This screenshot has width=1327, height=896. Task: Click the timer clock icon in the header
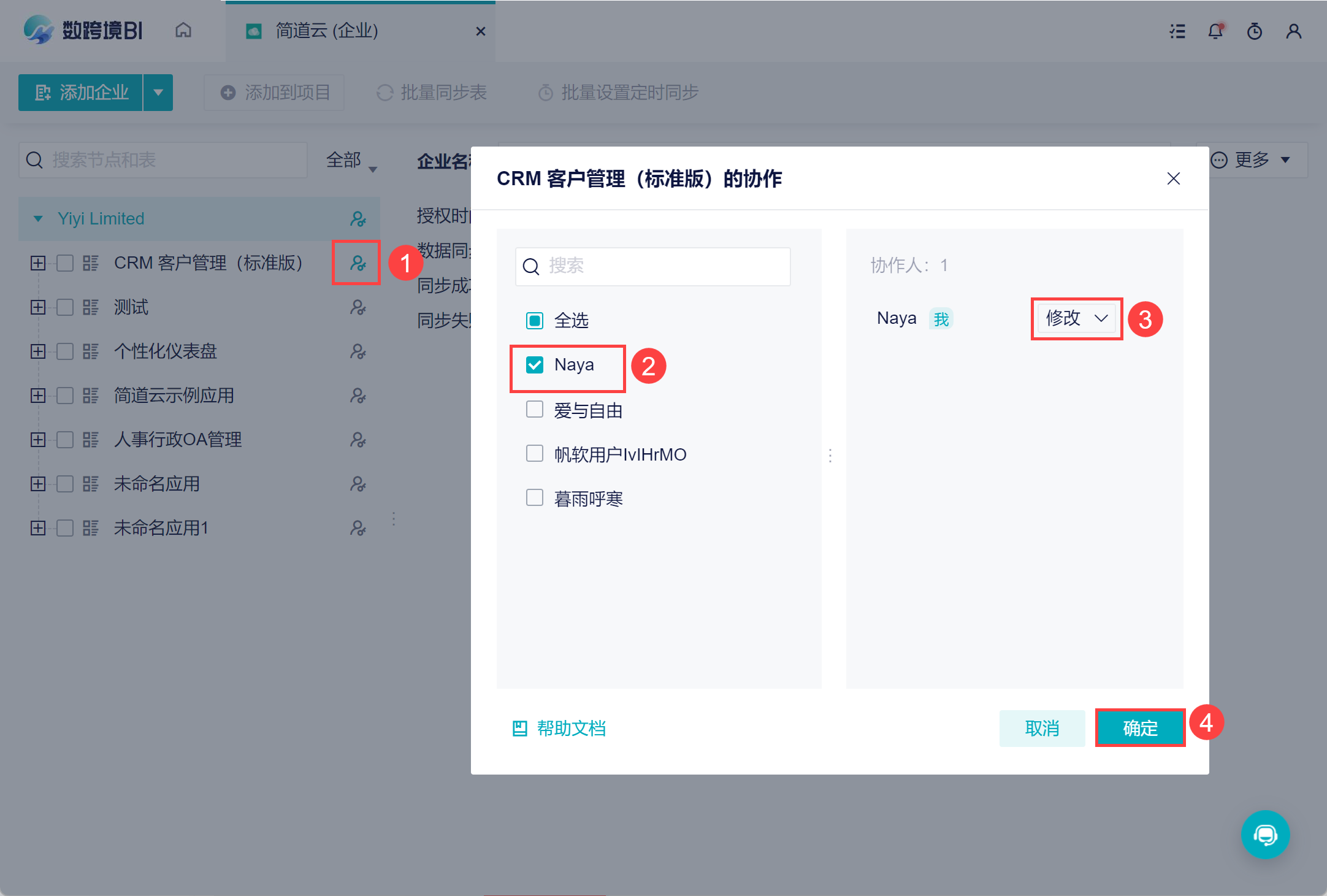[x=1255, y=31]
